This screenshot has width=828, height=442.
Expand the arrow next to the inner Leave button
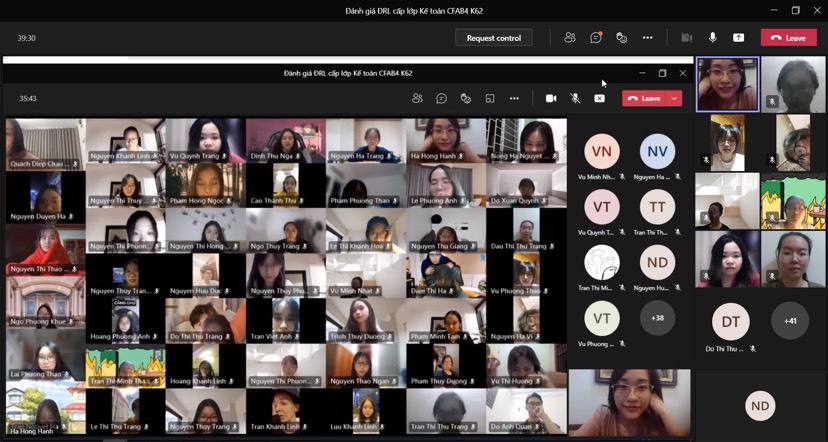pyautogui.click(x=675, y=98)
